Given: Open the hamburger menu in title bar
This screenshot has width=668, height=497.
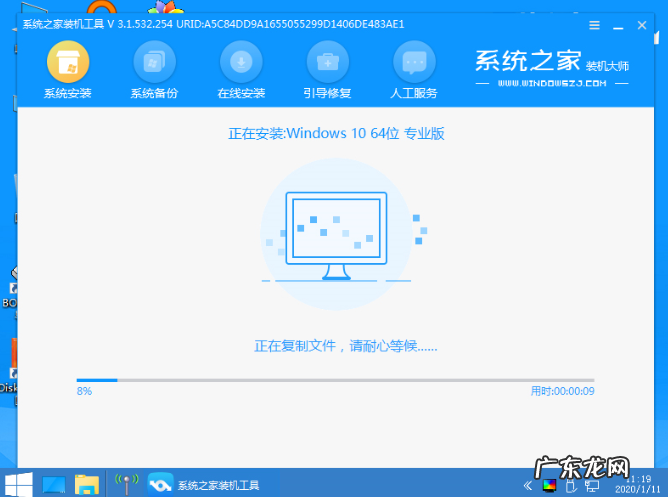Looking at the screenshot, I should coord(594,26).
